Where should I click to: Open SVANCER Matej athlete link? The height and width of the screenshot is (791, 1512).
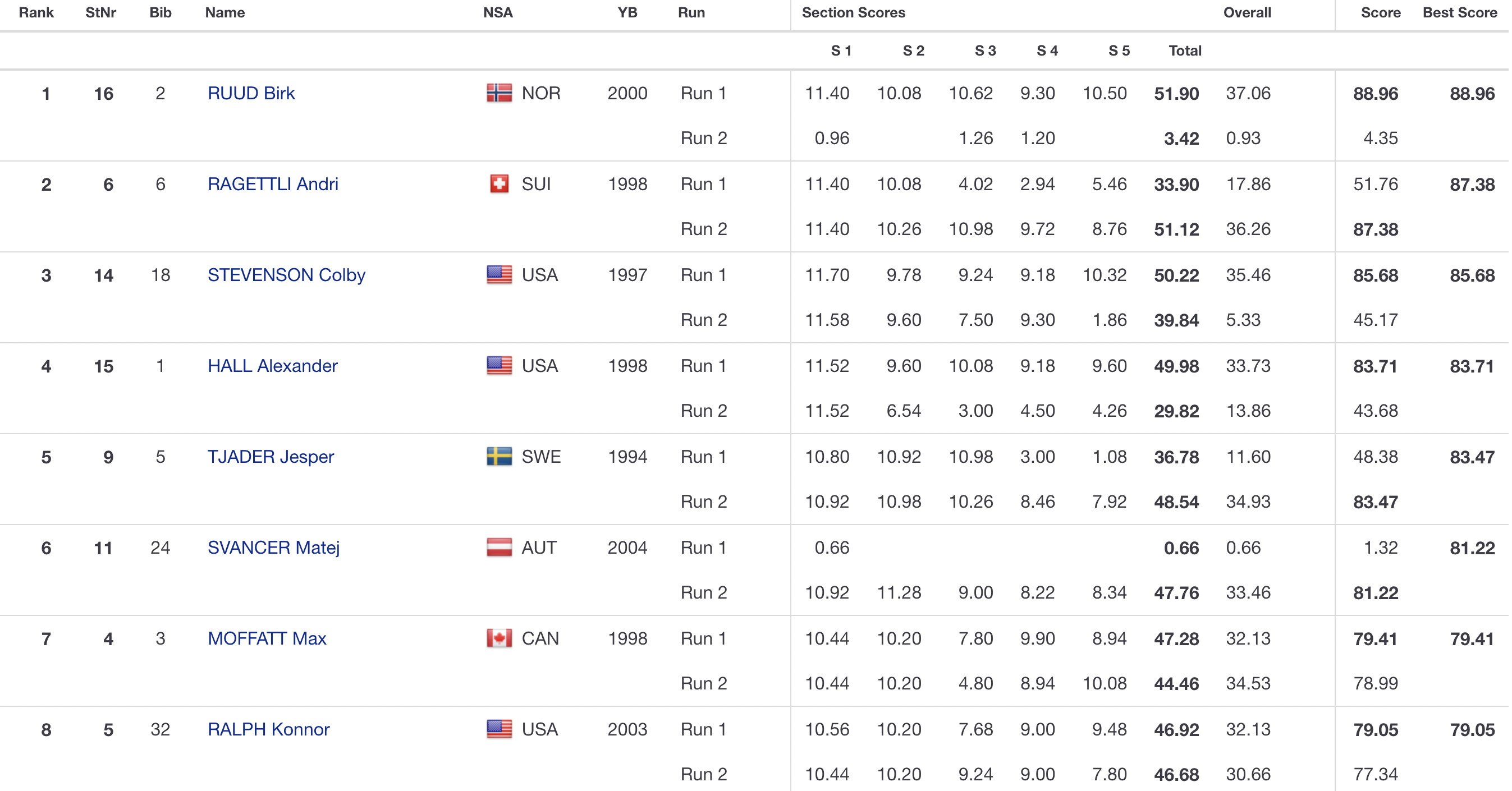click(273, 548)
